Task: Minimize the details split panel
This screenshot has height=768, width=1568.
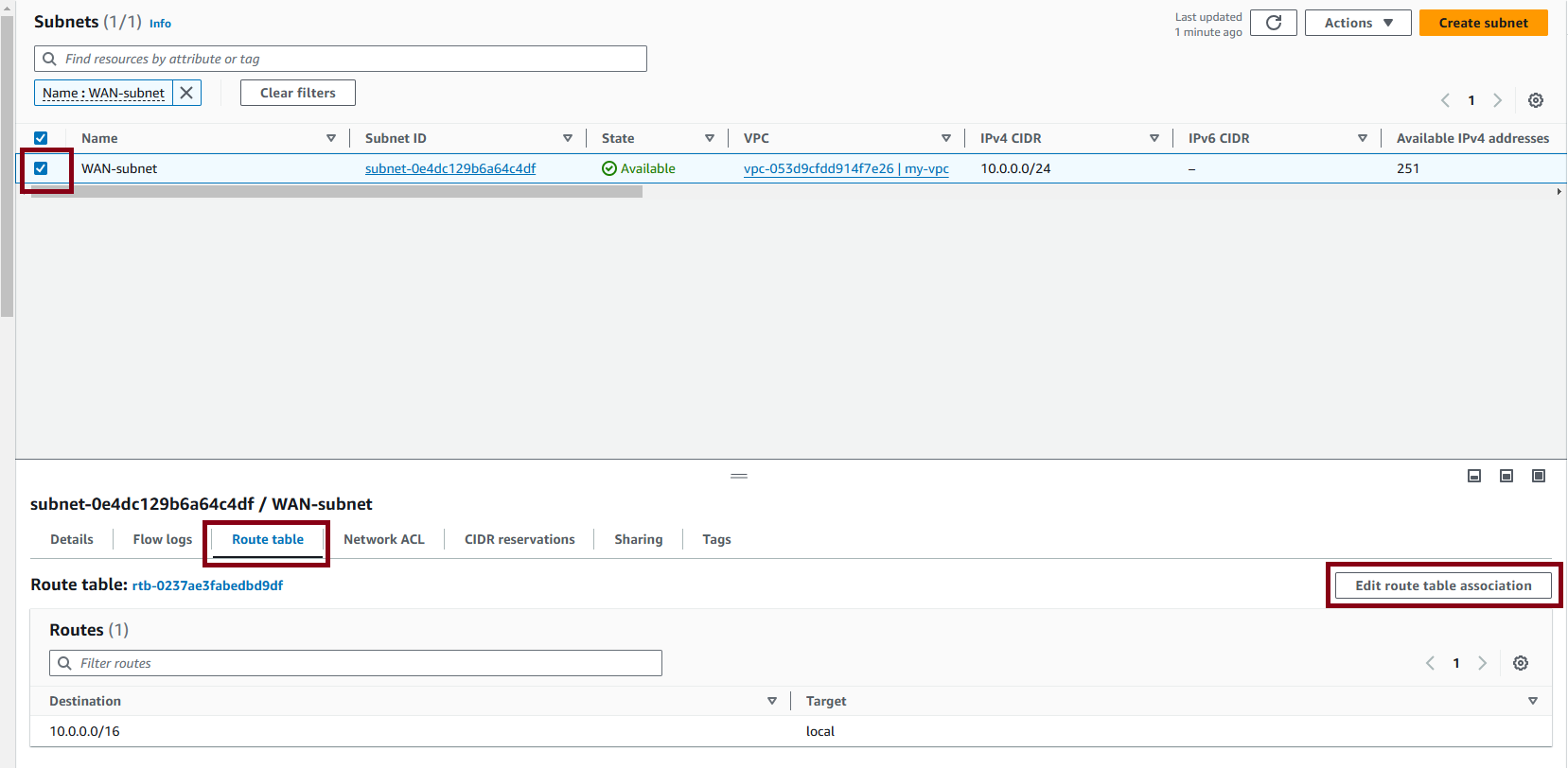Action: coord(1474,476)
